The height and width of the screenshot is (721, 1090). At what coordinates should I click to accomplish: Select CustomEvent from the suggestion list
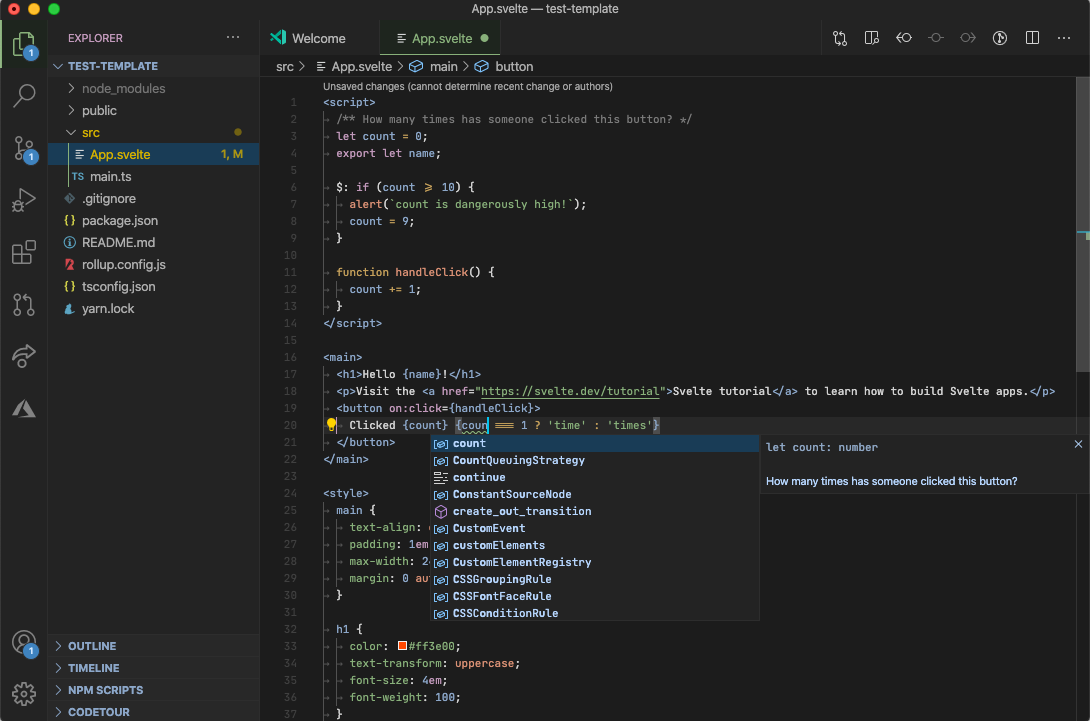point(488,528)
